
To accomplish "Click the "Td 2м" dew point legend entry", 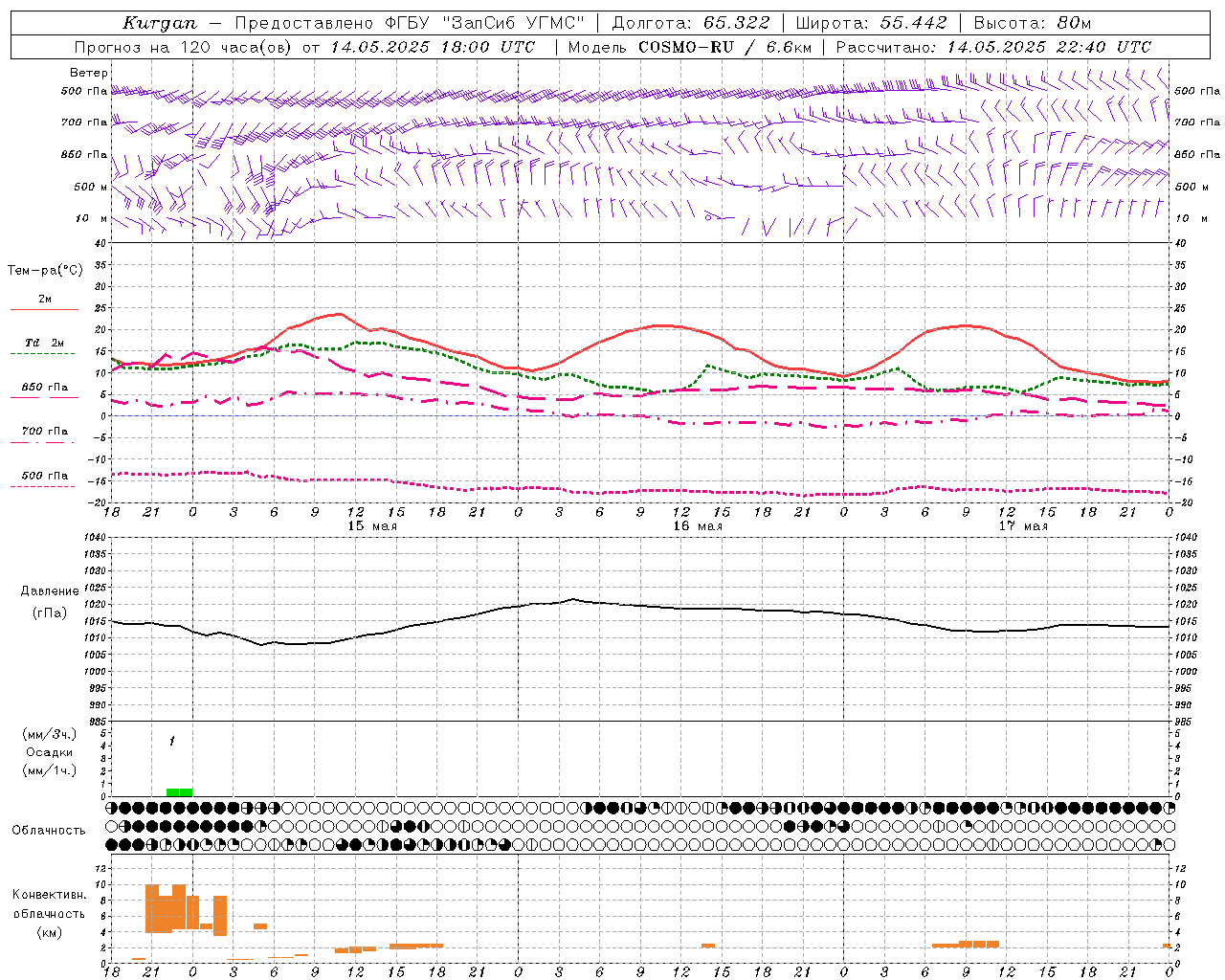I will (44, 343).
